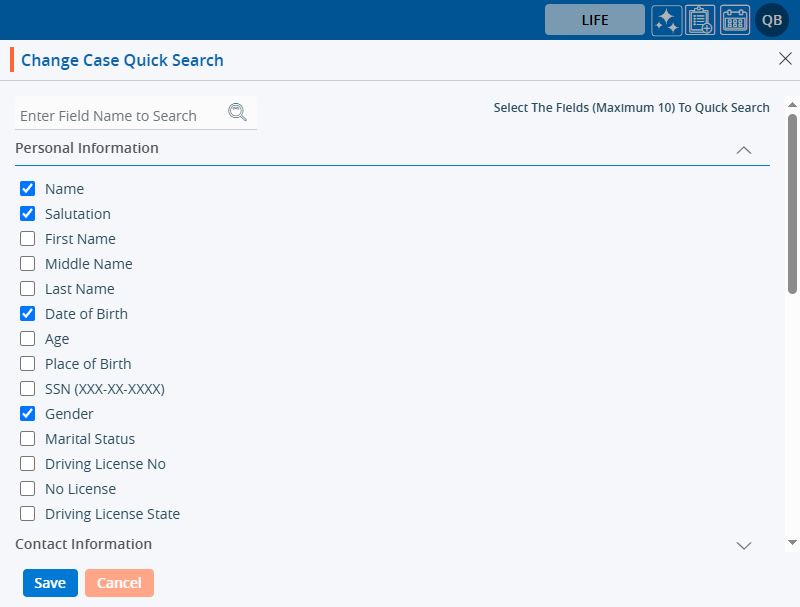Close the Change Case Quick Search panel
This screenshot has height=607, width=800.
point(785,59)
